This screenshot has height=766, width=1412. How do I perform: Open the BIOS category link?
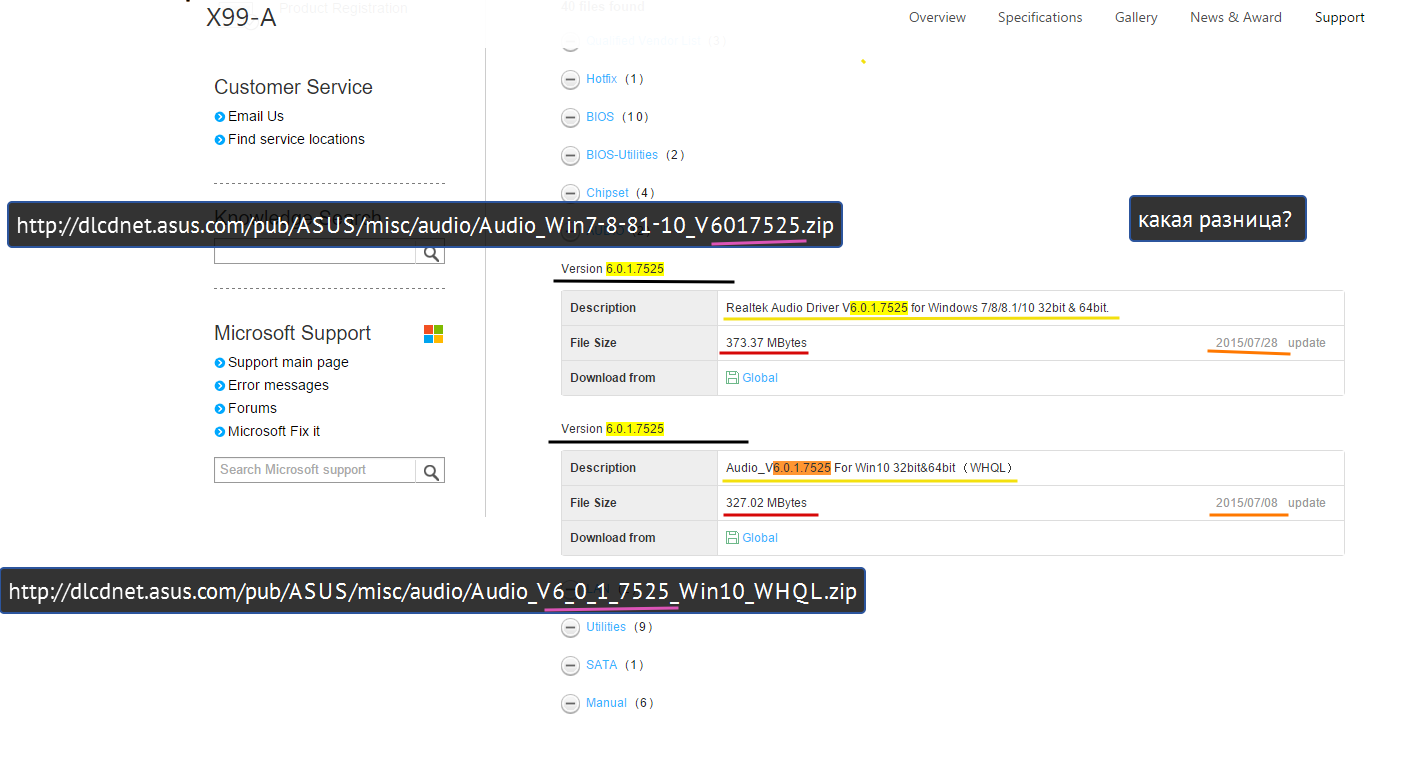(600, 117)
